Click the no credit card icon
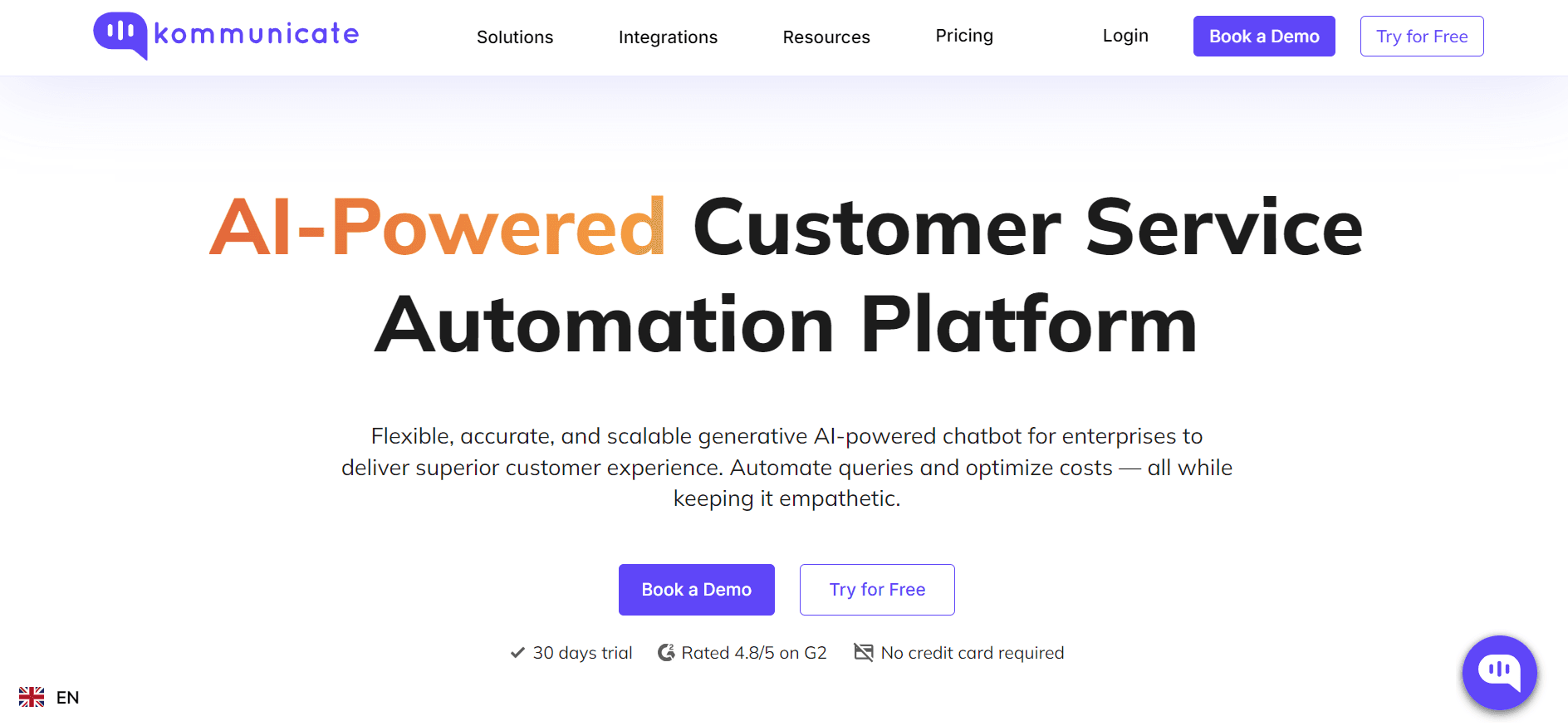Viewport: 1568px width, 726px height. [864, 653]
